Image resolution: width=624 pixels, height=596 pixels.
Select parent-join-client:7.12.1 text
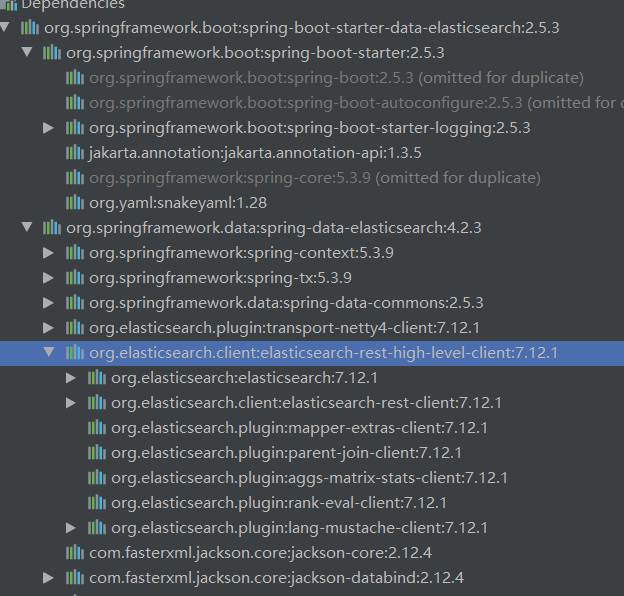click(287, 453)
